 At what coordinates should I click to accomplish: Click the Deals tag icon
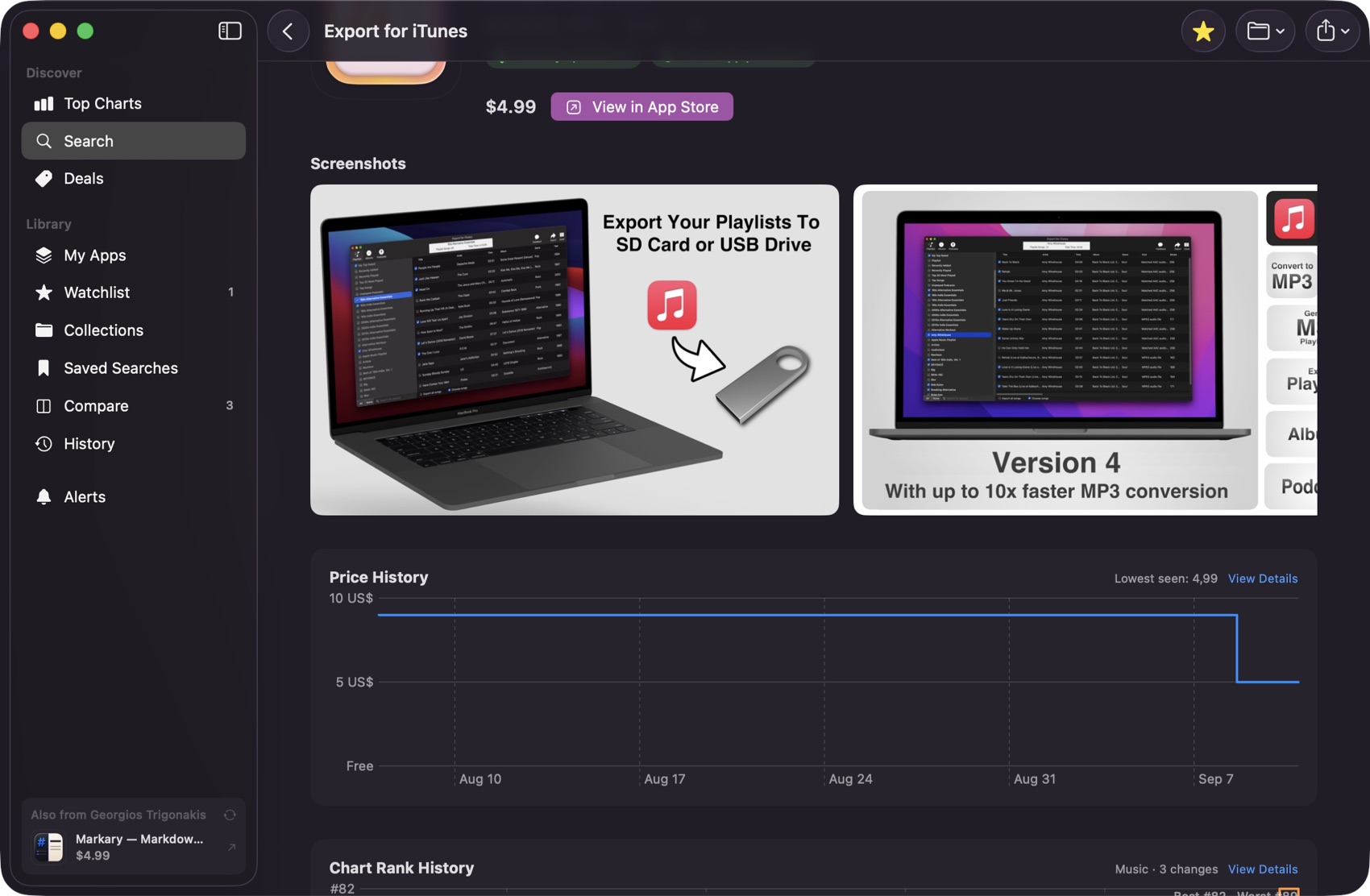tap(44, 178)
